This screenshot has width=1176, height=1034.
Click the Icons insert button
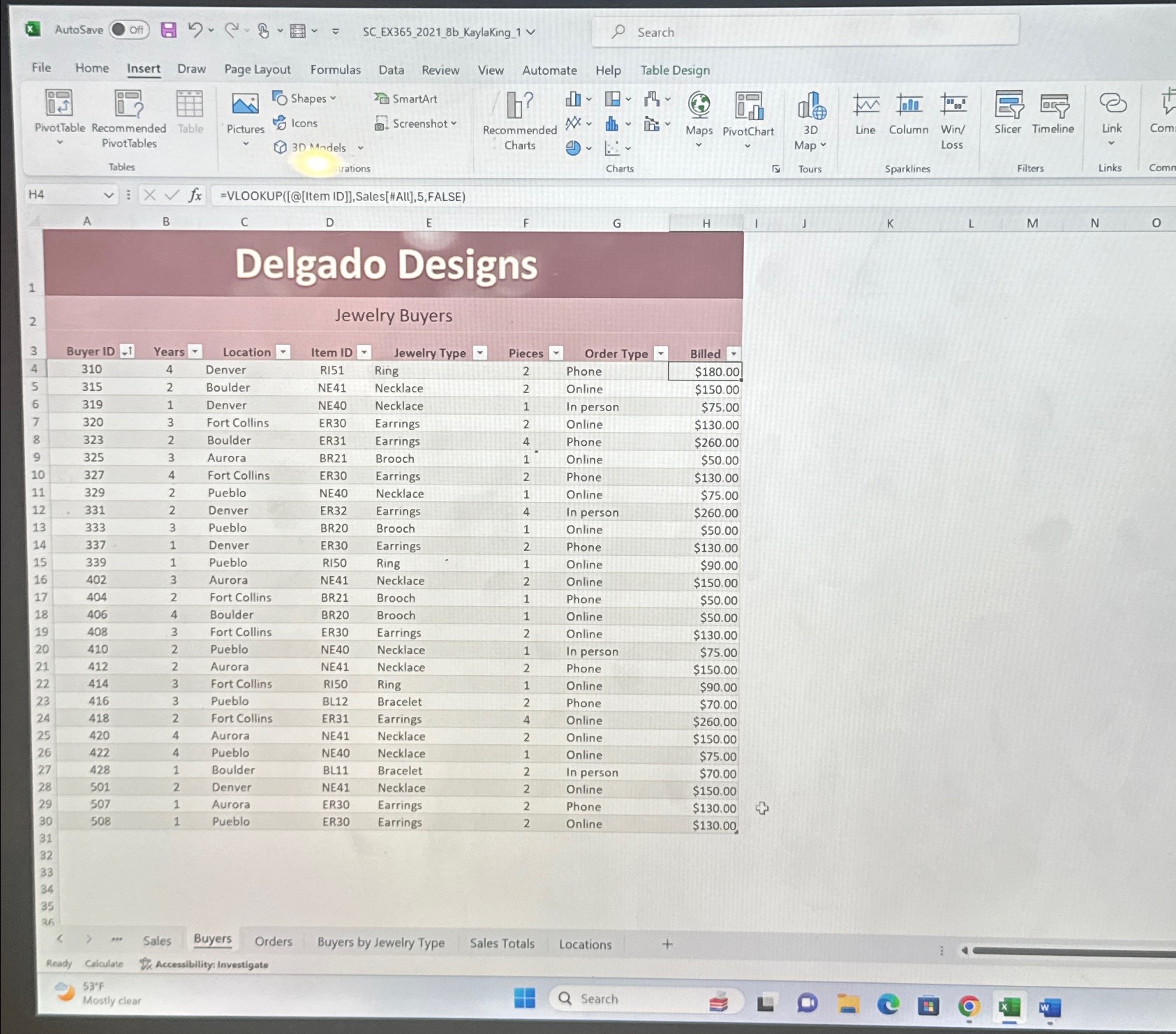(295, 123)
